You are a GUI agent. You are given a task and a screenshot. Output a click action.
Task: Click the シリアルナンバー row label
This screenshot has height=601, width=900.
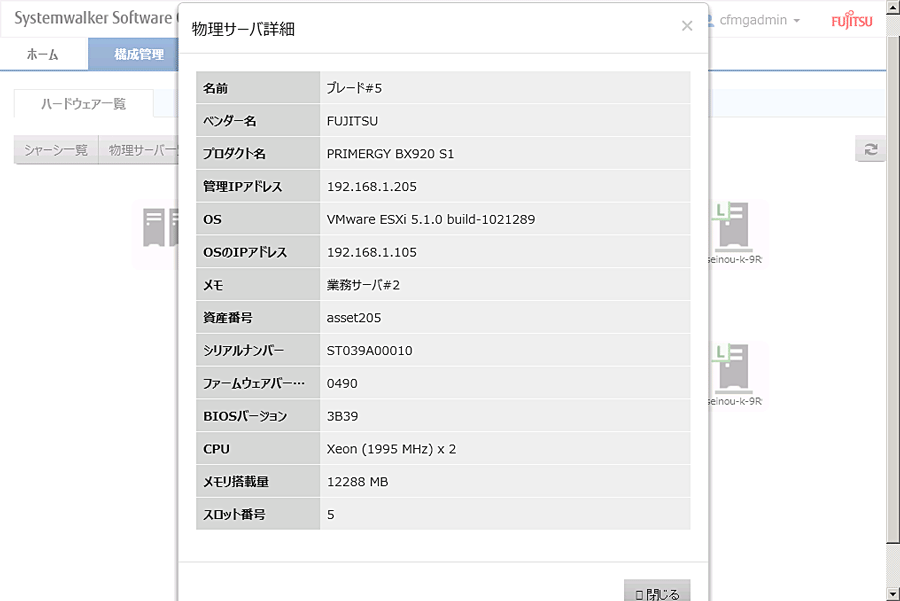click(243, 351)
